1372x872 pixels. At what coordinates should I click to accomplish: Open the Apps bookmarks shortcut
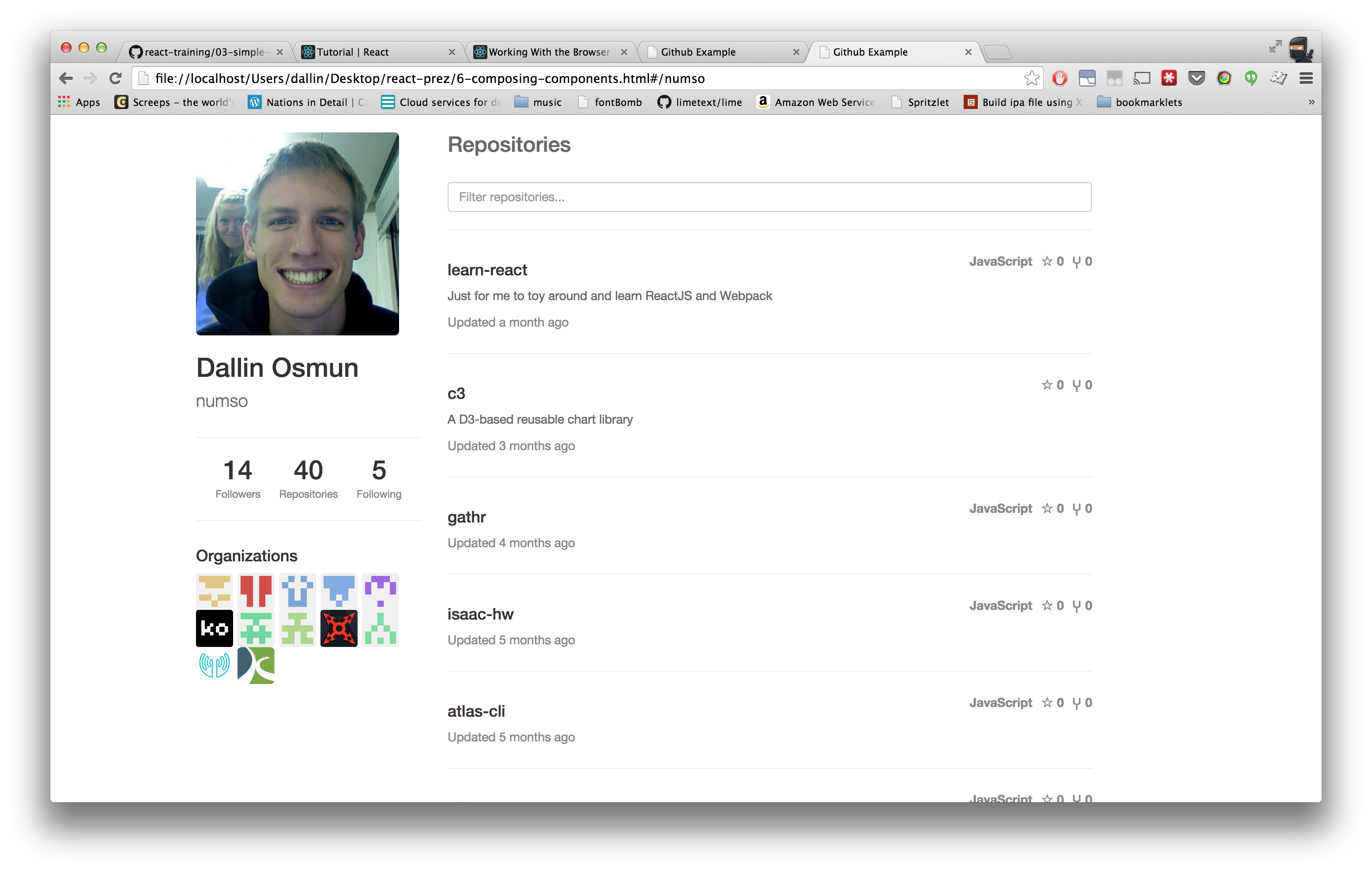(x=79, y=102)
